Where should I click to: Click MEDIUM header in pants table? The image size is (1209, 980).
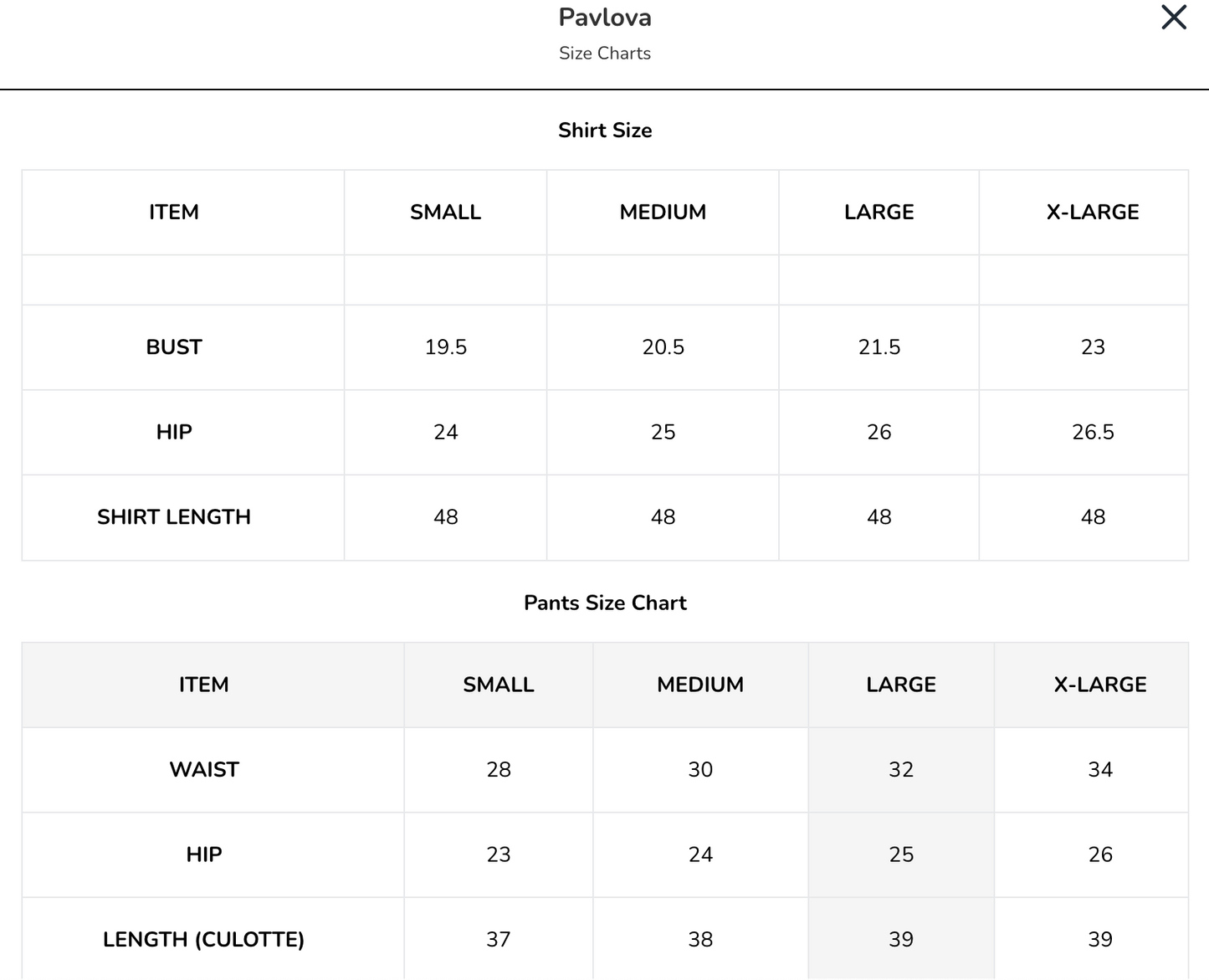tap(700, 685)
